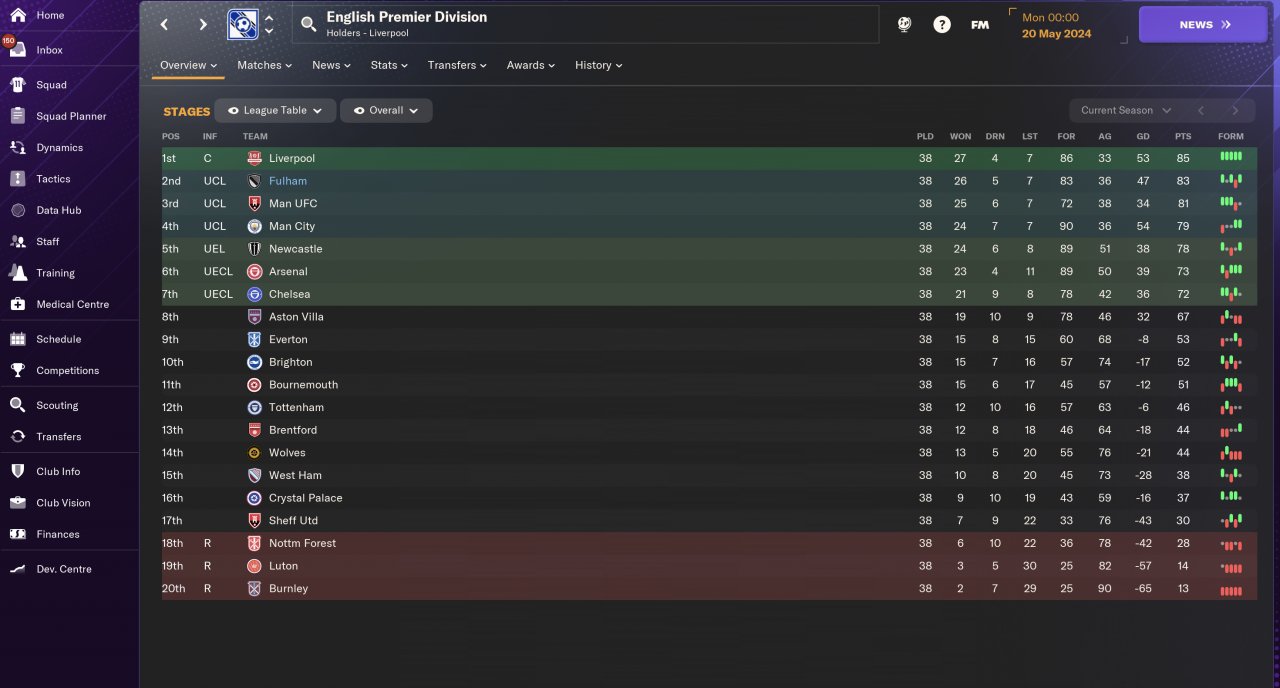The image size is (1280, 688).
Task: Click the help question mark icon
Action: coord(942,25)
